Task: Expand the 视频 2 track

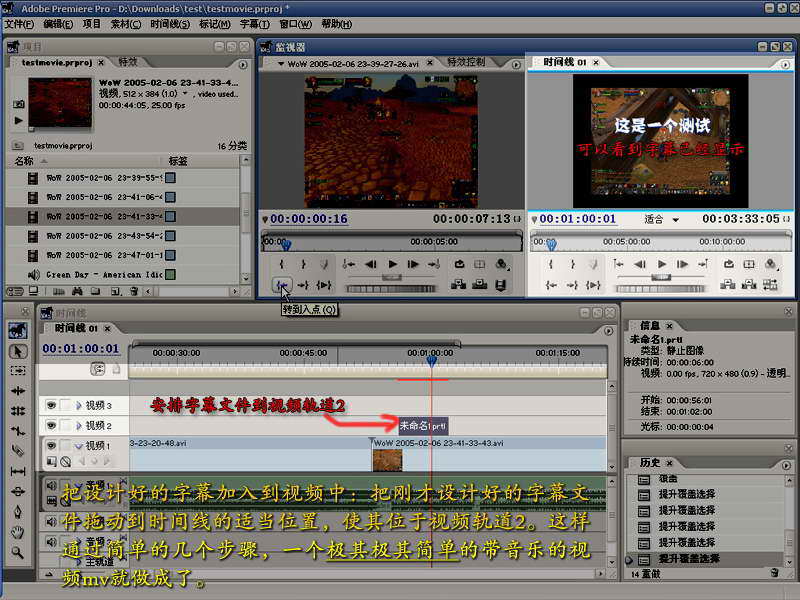Action: coord(79,426)
